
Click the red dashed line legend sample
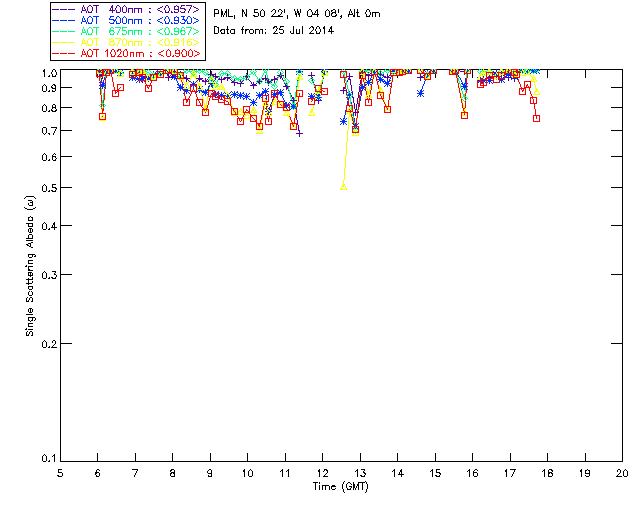(64, 54)
